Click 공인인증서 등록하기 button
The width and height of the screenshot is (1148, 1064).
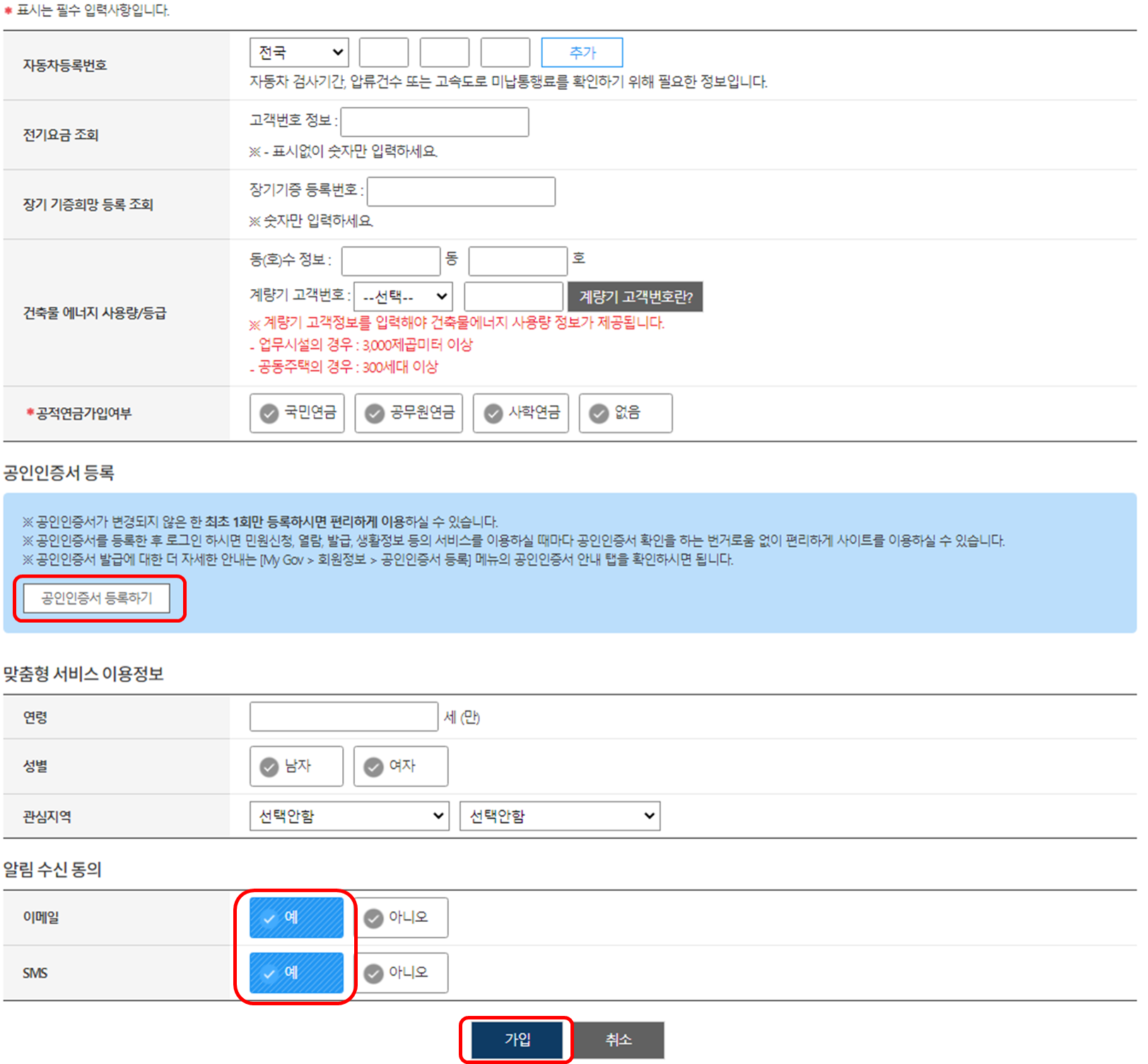coord(97,598)
